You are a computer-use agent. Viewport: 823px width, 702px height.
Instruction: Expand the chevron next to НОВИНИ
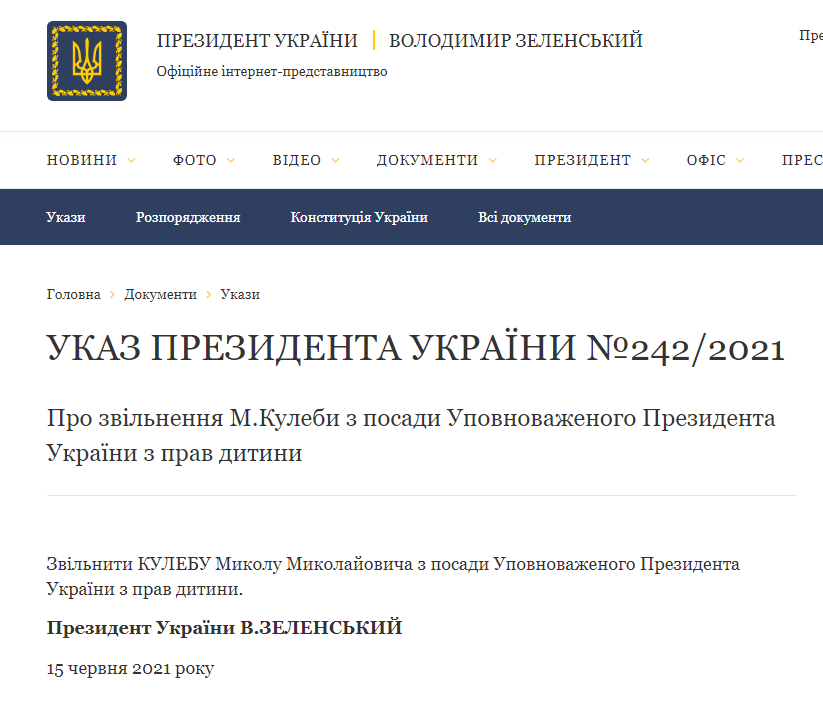click(x=131, y=160)
